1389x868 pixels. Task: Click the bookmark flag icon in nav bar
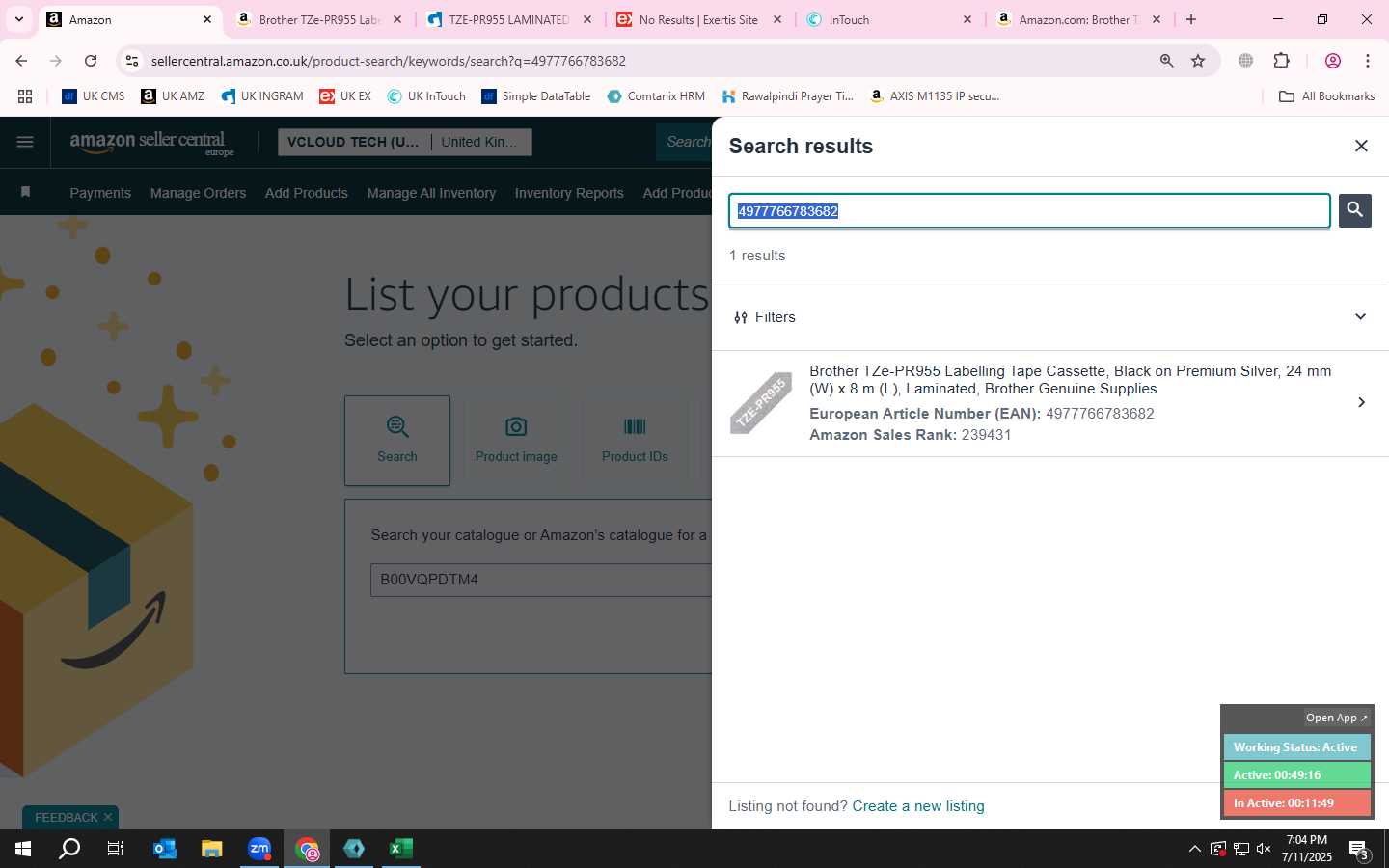click(x=26, y=192)
